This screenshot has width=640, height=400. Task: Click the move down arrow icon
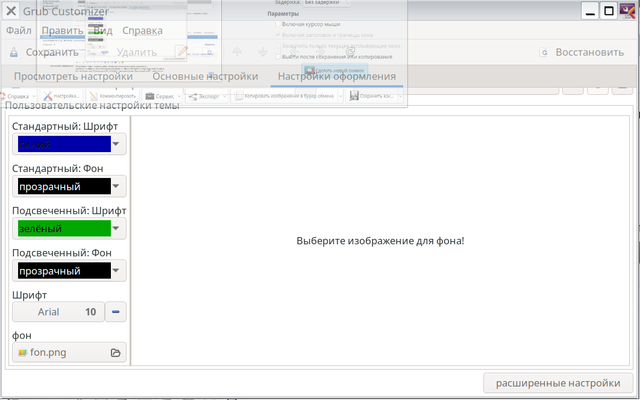coord(263,52)
